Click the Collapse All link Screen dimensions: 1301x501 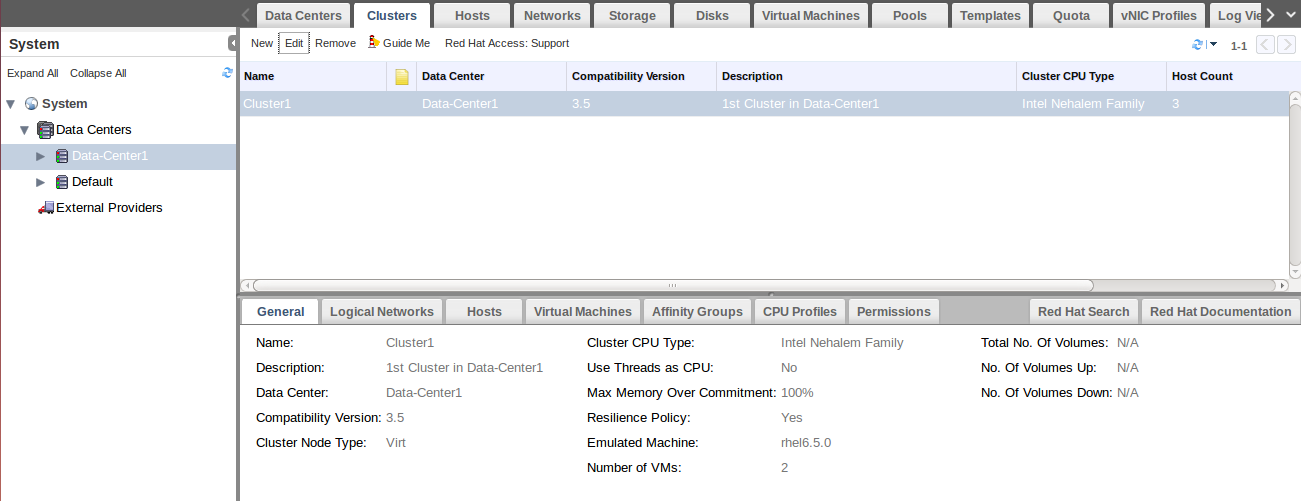(x=98, y=73)
